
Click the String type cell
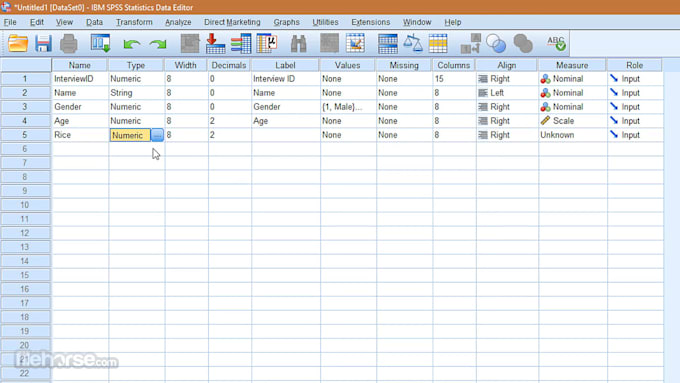tap(136, 93)
